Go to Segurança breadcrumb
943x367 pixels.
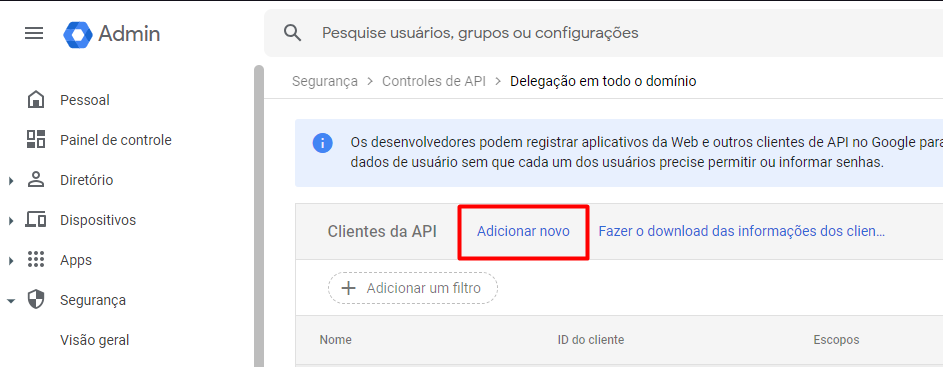(325, 81)
